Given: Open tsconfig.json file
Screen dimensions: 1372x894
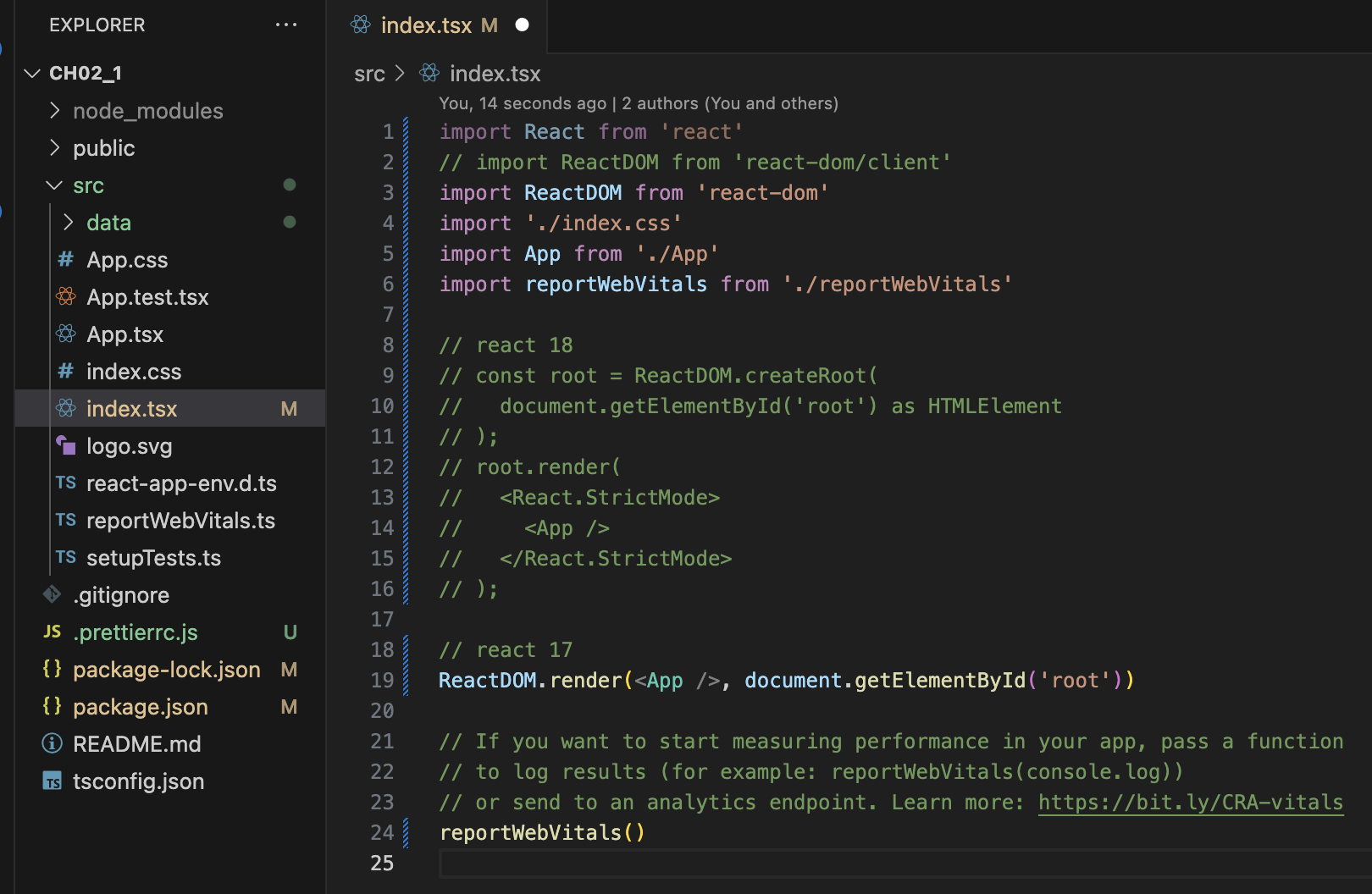Looking at the screenshot, I should point(138,781).
